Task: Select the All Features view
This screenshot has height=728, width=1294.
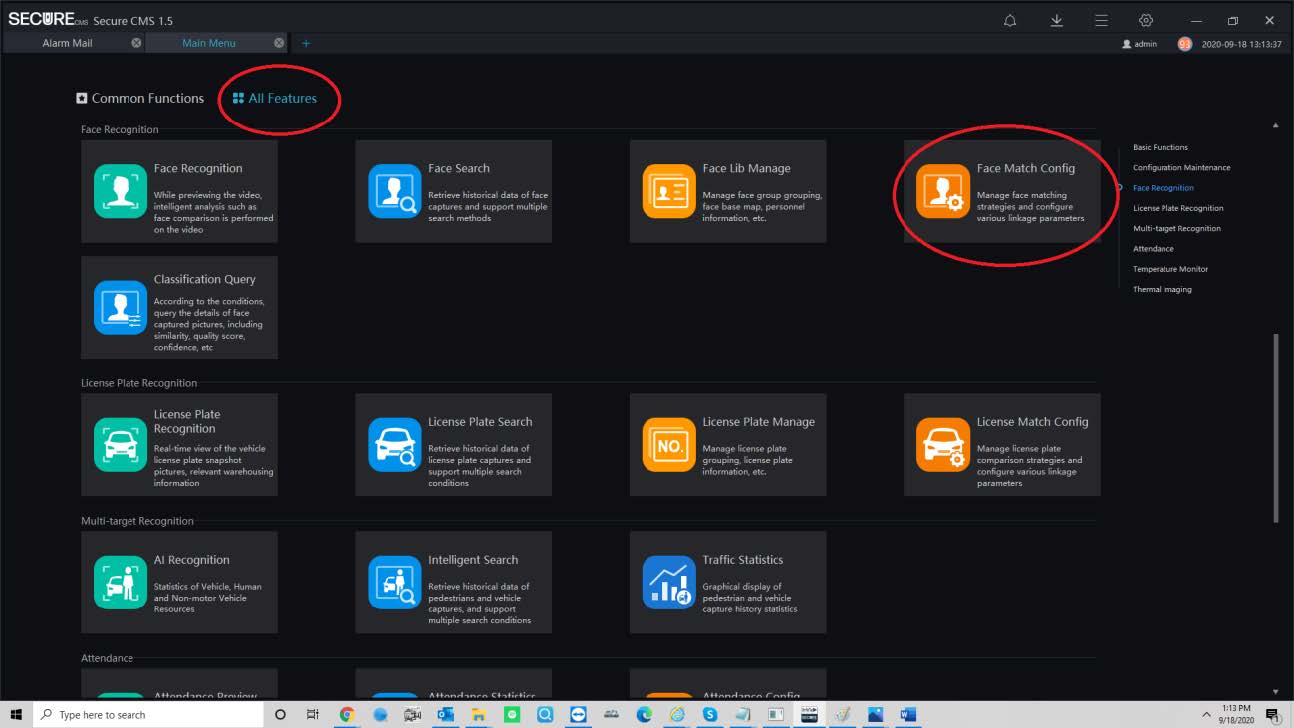Action: pos(275,98)
